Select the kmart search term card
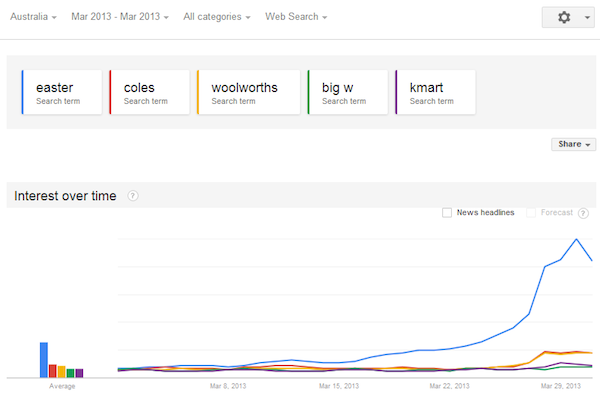The image size is (600, 398). coord(435,92)
